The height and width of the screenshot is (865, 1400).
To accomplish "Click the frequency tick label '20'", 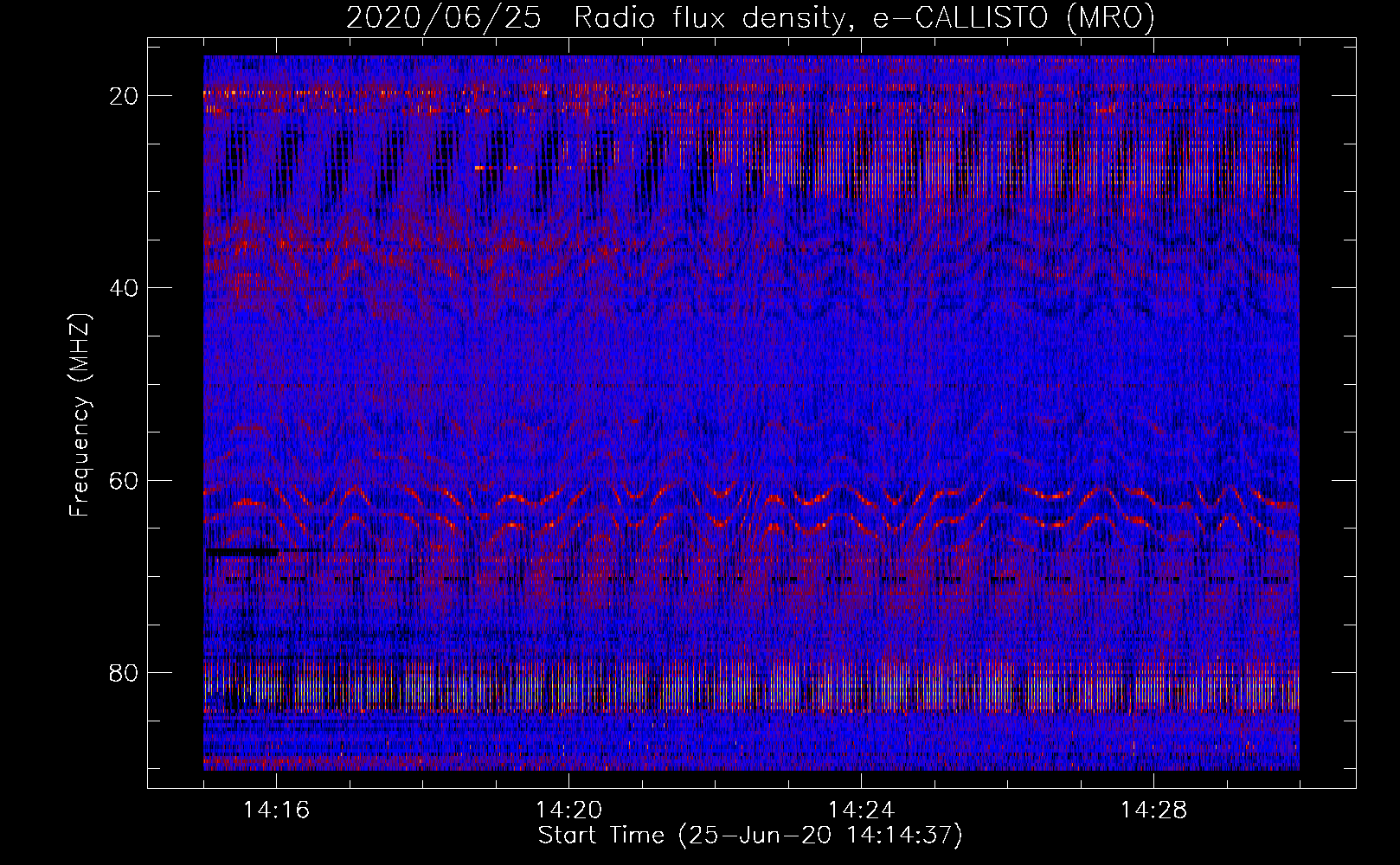I will pyautogui.click(x=124, y=96).
